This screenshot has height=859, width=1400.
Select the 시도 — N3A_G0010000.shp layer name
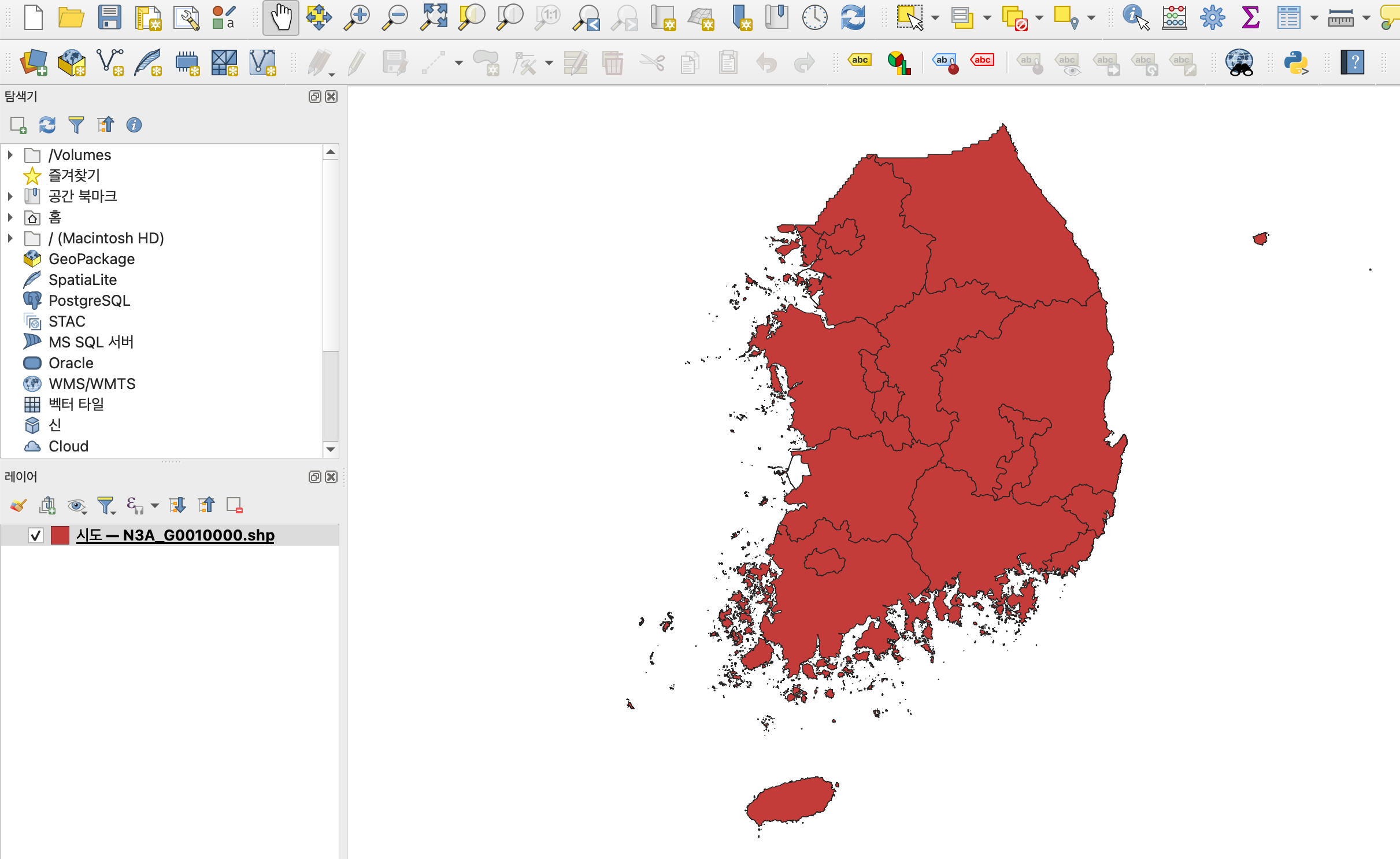coord(175,535)
